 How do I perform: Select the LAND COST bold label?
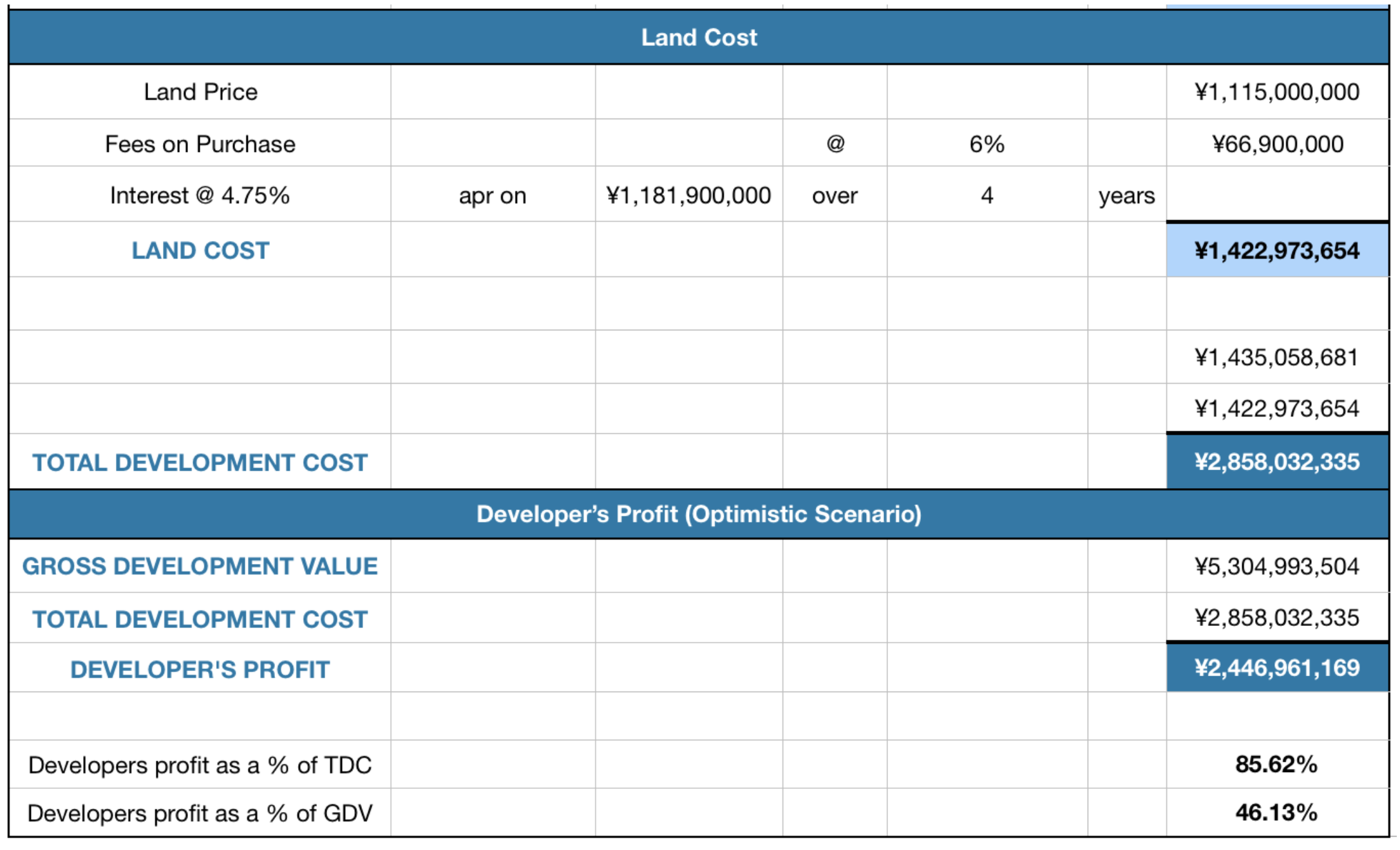point(200,250)
